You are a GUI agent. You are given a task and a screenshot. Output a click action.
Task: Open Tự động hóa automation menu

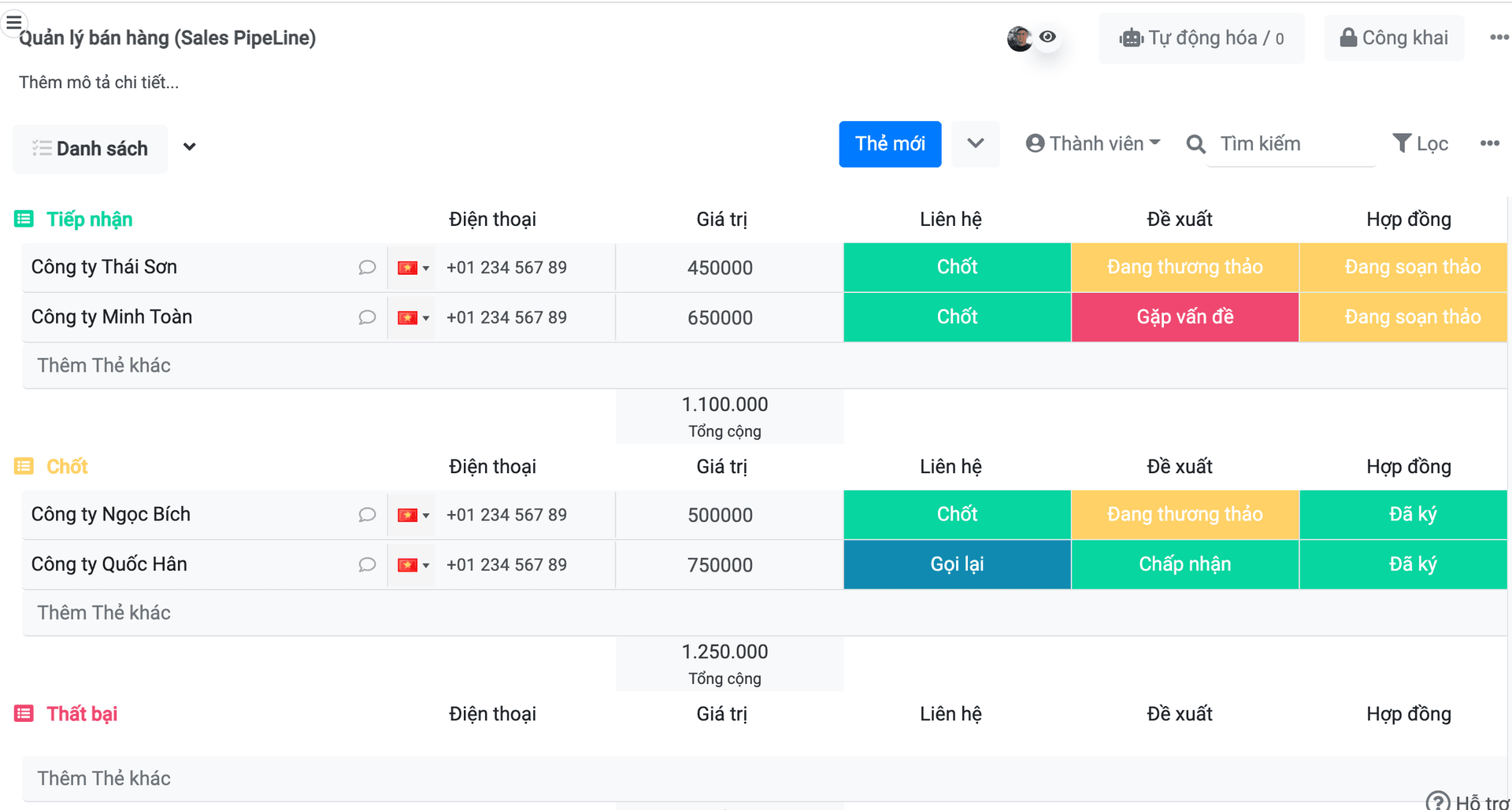[x=1201, y=38]
